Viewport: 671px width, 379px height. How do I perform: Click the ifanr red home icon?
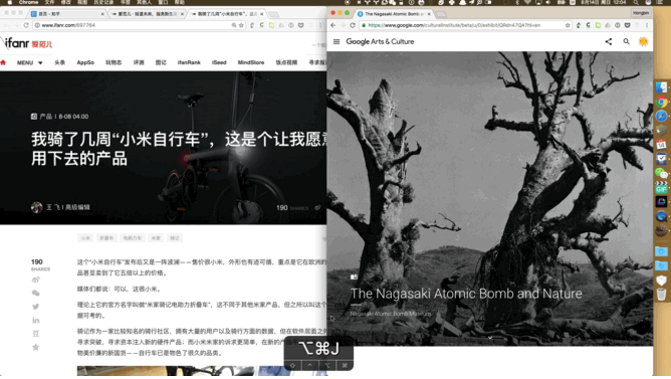pos(3,62)
